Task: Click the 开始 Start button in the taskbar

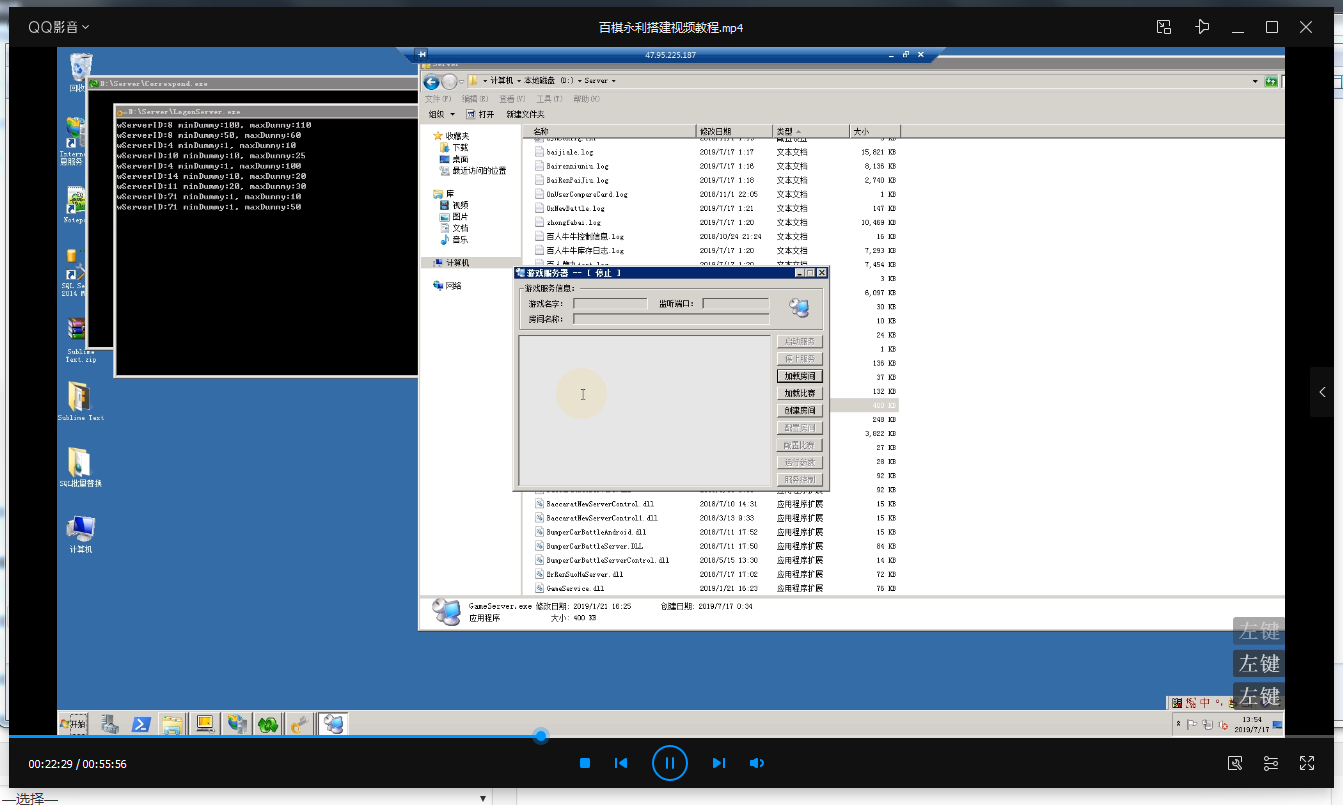Action: tap(73, 724)
